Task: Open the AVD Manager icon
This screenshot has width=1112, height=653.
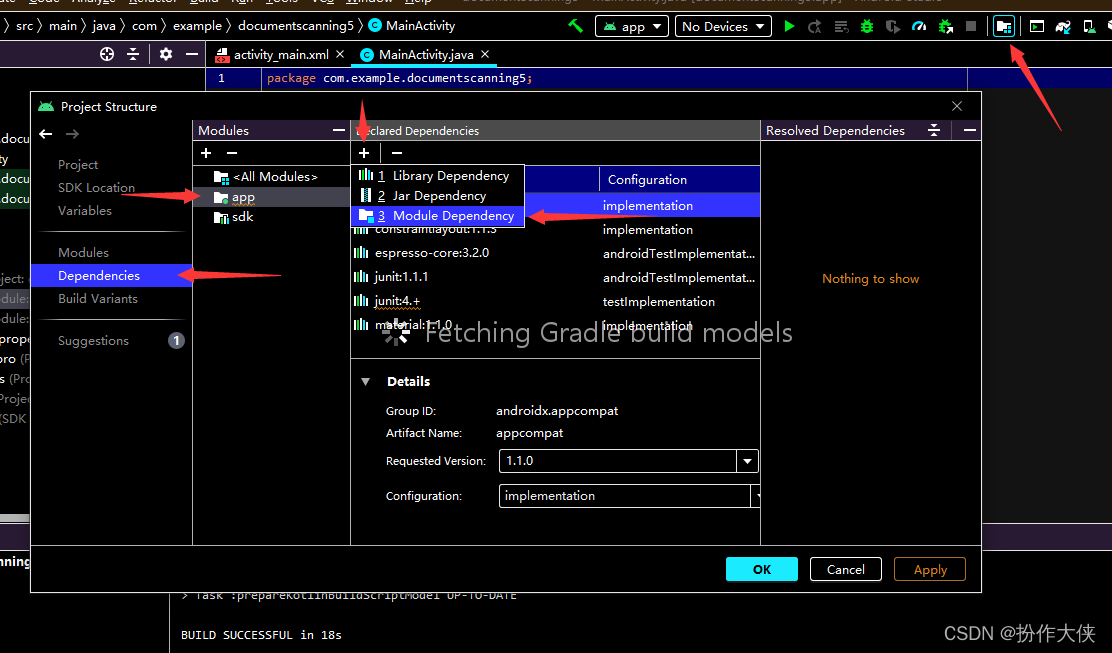Action: tap(1089, 26)
